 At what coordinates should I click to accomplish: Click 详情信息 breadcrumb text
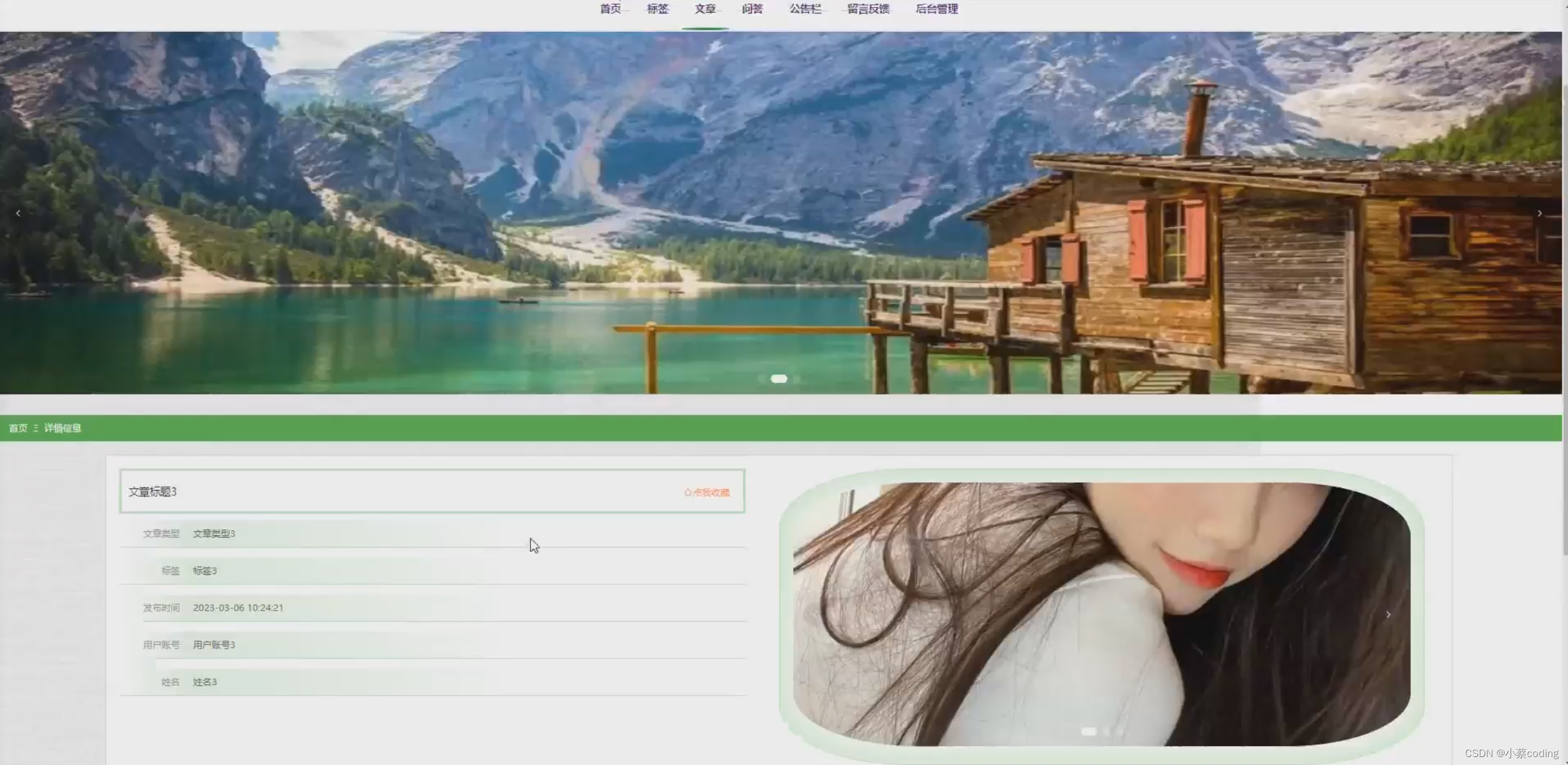[62, 428]
